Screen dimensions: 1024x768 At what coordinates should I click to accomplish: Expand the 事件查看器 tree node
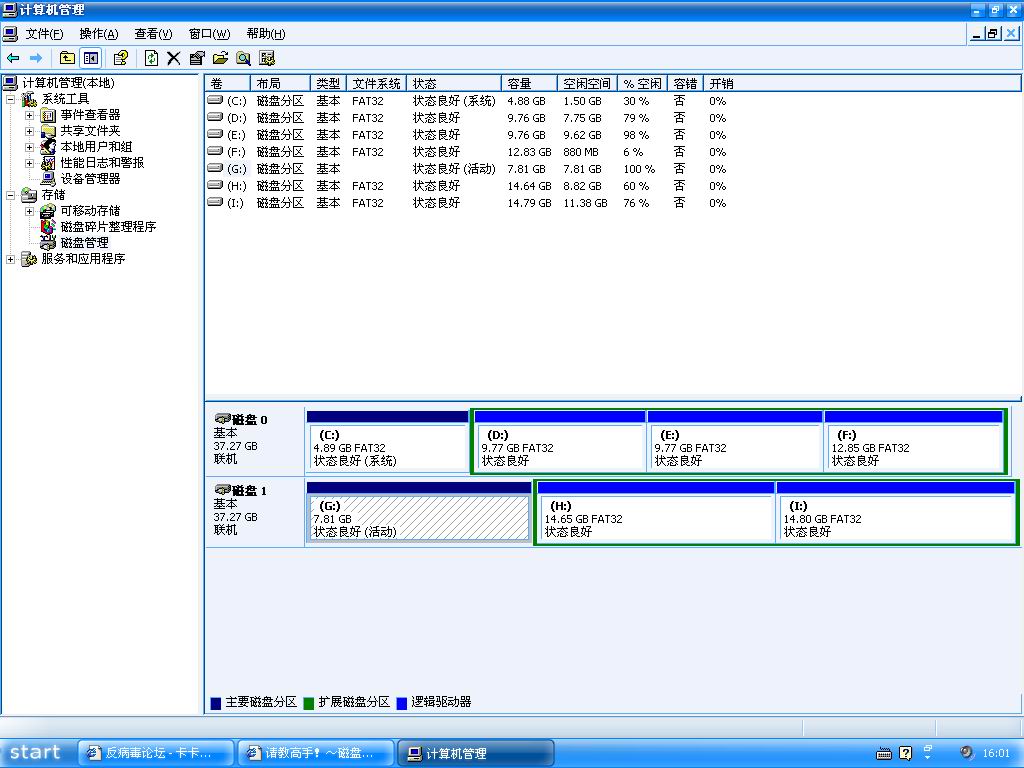click(x=29, y=115)
